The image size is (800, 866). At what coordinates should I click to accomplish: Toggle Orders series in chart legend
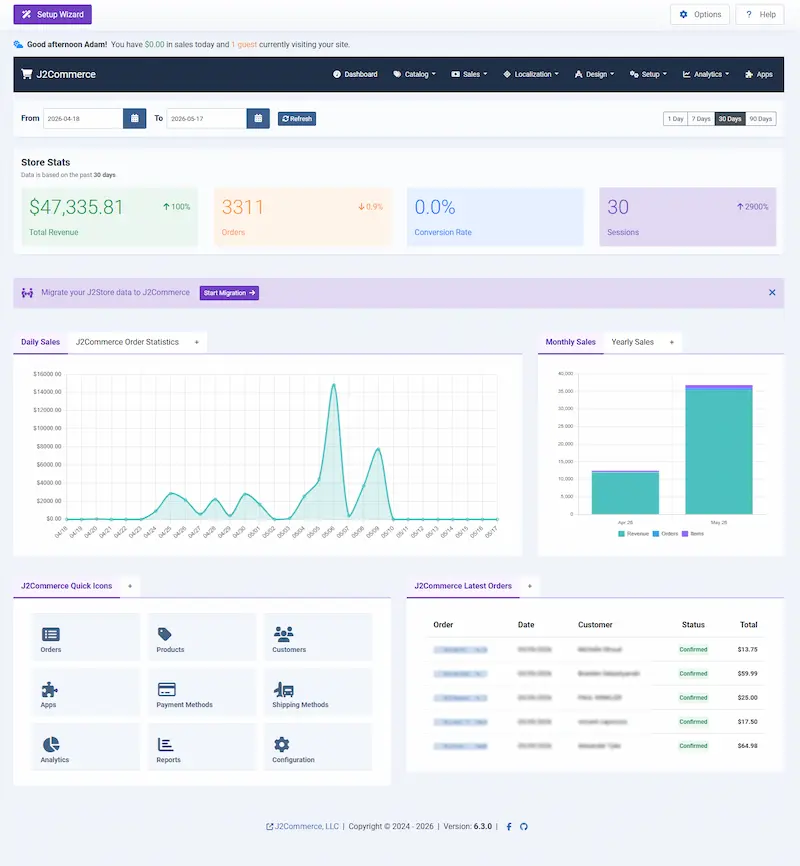[x=665, y=534]
